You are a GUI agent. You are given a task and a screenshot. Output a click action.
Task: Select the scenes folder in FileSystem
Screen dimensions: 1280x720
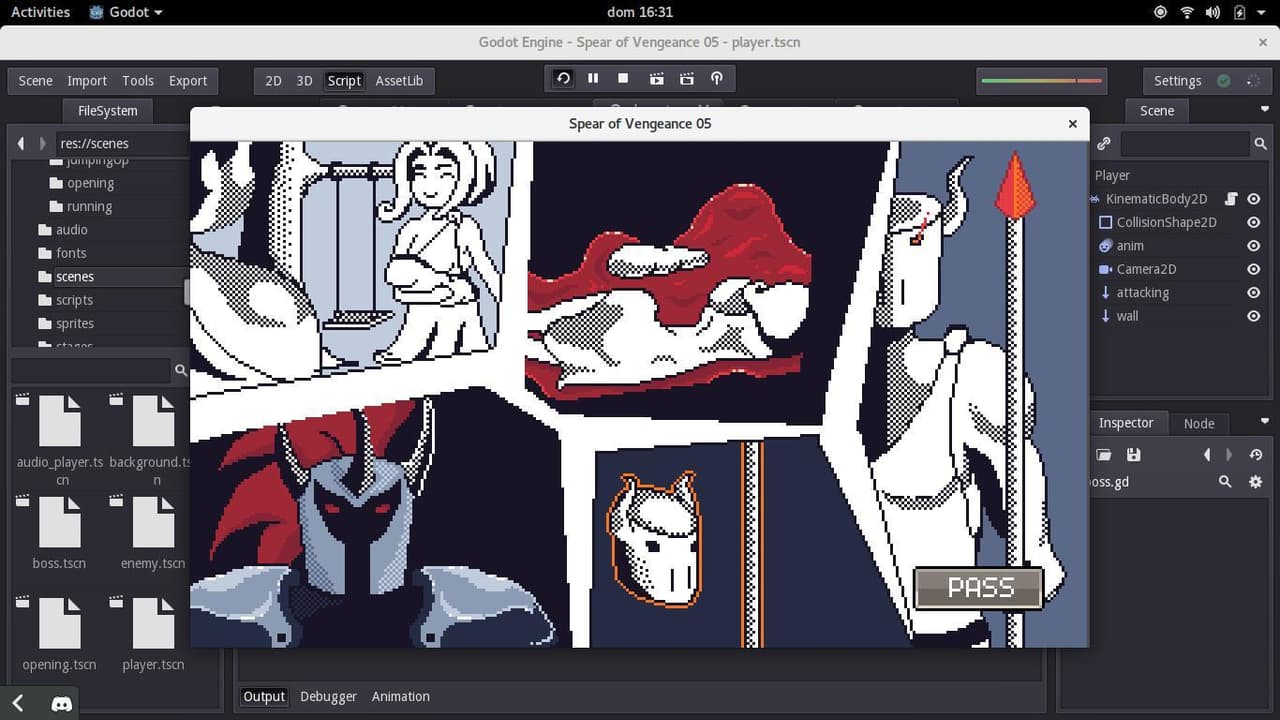[x=75, y=276]
